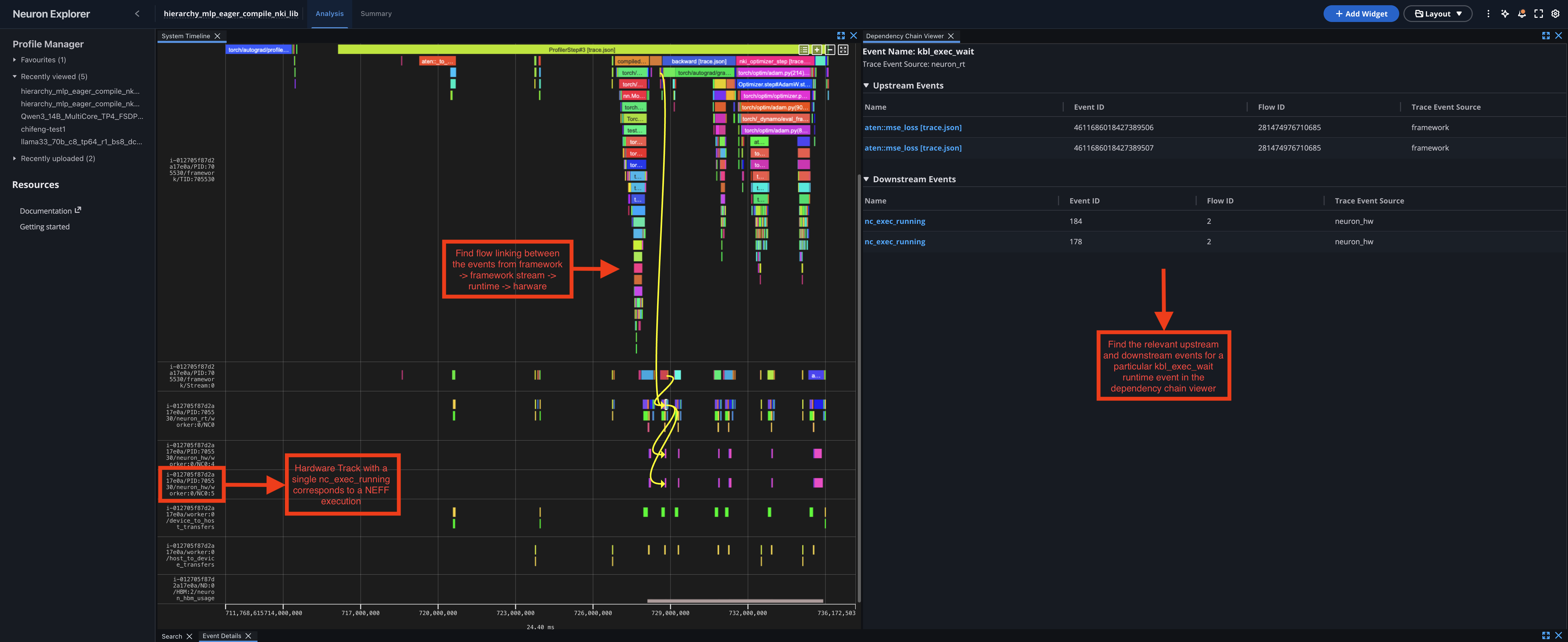Enter fullscreen mode from the top bar
The image size is (1568, 642).
coord(1538,13)
